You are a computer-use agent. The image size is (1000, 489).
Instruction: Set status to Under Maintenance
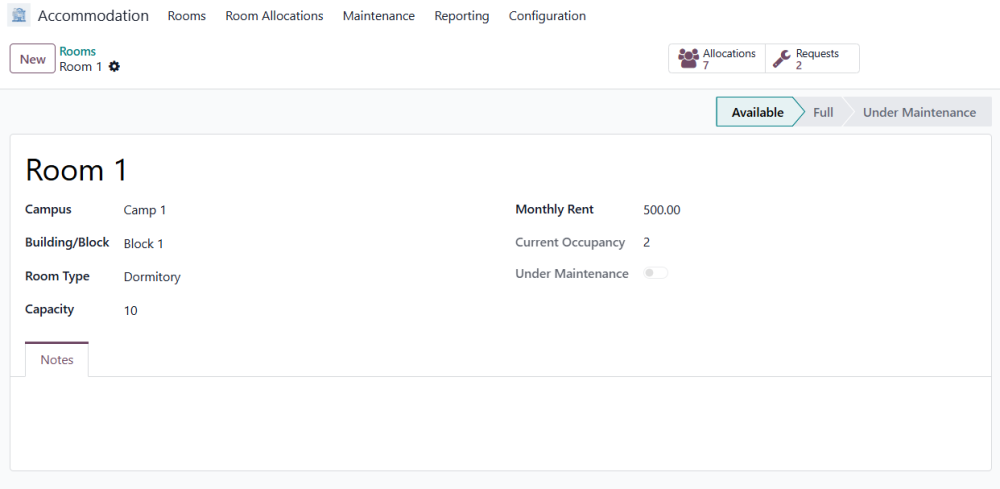point(919,112)
